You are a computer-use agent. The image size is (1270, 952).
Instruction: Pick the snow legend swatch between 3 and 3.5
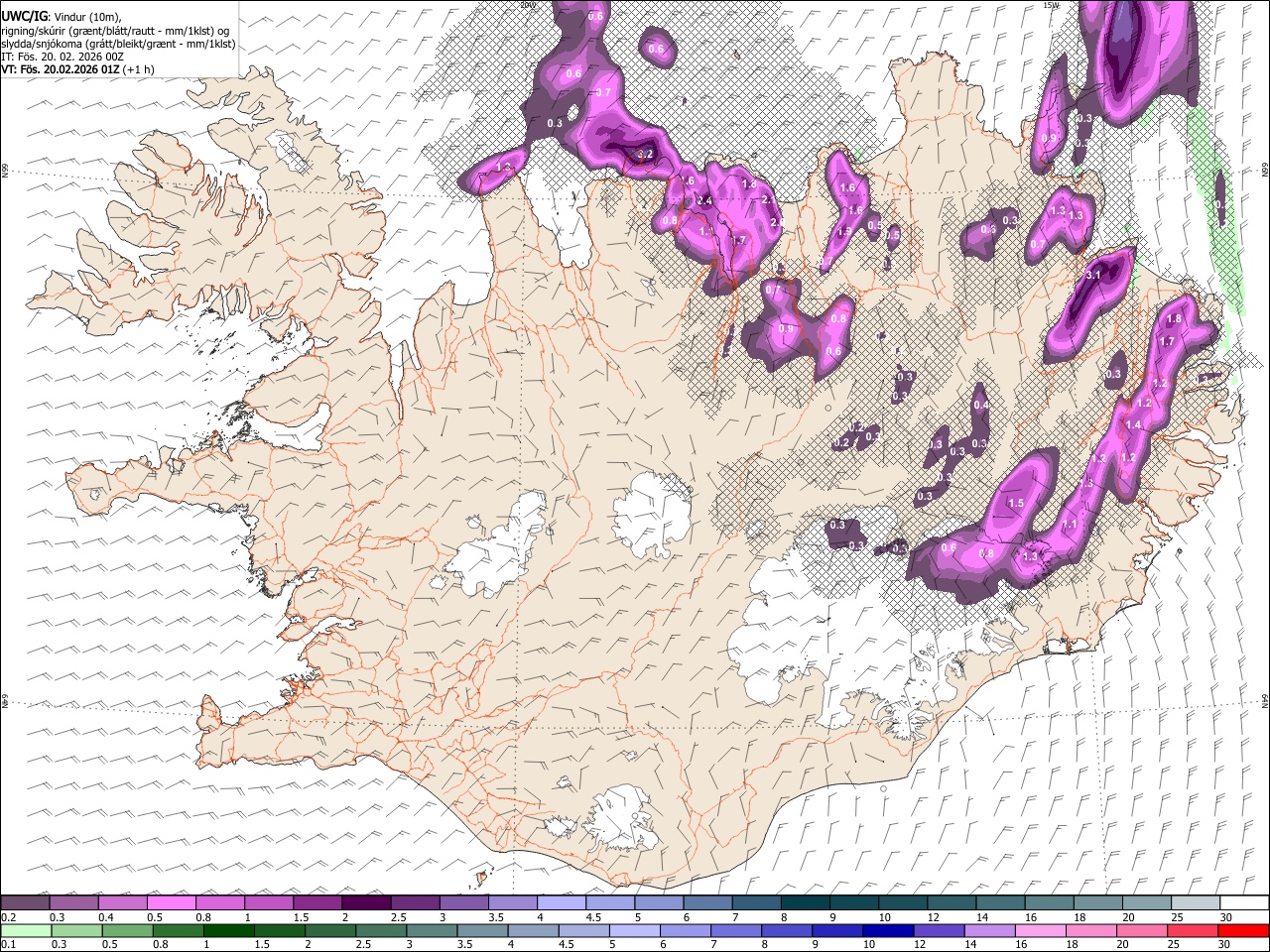pyautogui.click(x=463, y=903)
